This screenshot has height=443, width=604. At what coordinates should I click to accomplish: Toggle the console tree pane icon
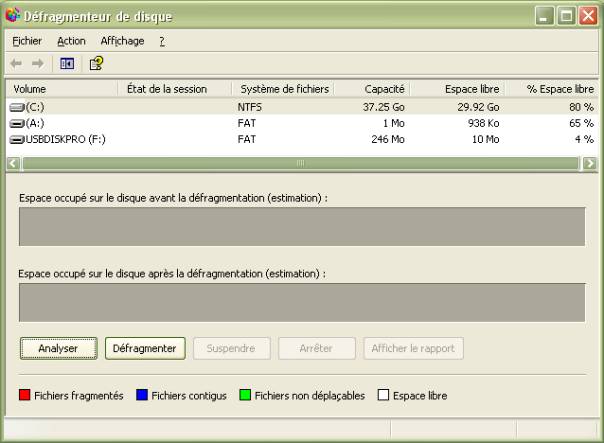pyautogui.click(x=67, y=63)
